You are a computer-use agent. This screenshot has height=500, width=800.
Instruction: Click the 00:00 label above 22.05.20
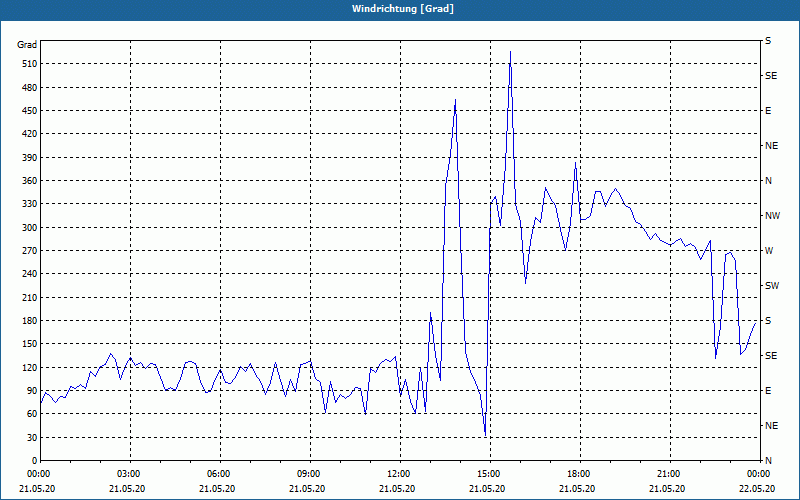pyautogui.click(x=758, y=473)
